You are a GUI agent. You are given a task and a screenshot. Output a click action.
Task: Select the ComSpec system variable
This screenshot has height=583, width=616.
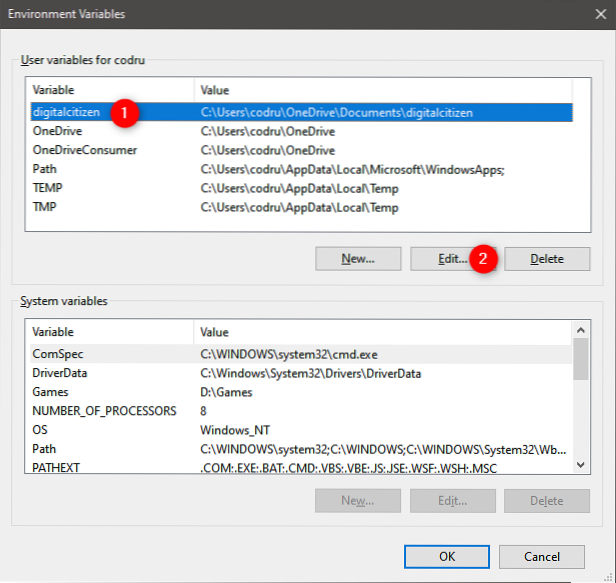pyautogui.click(x=56, y=354)
